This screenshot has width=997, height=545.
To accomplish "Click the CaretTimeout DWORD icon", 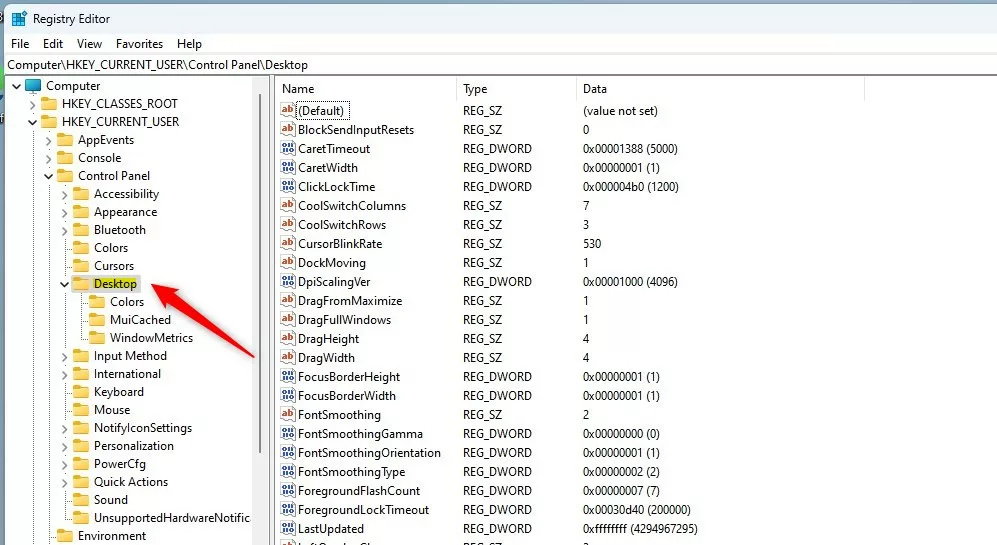I will [x=288, y=148].
